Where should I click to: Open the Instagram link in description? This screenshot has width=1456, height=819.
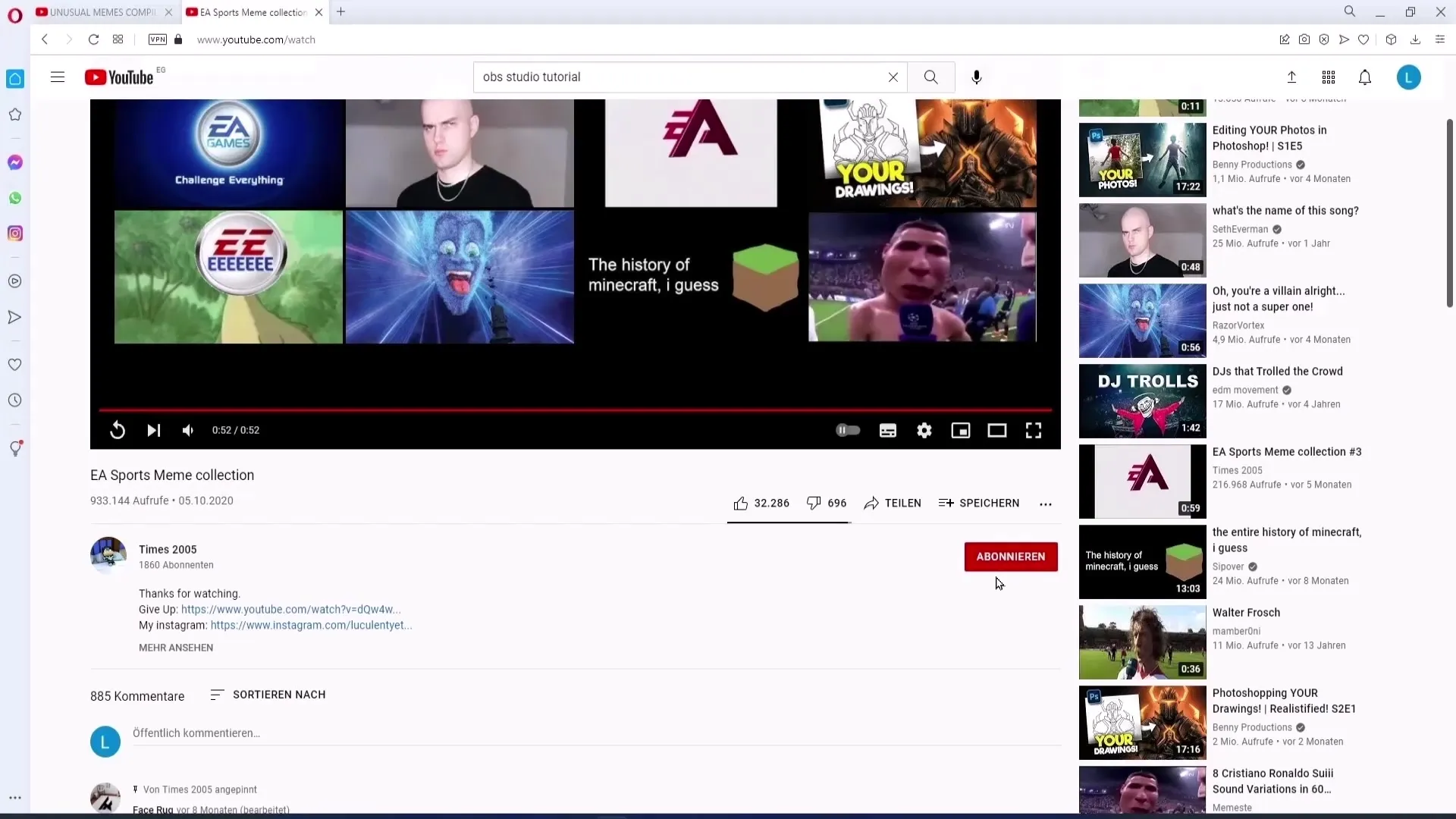click(311, 625)
